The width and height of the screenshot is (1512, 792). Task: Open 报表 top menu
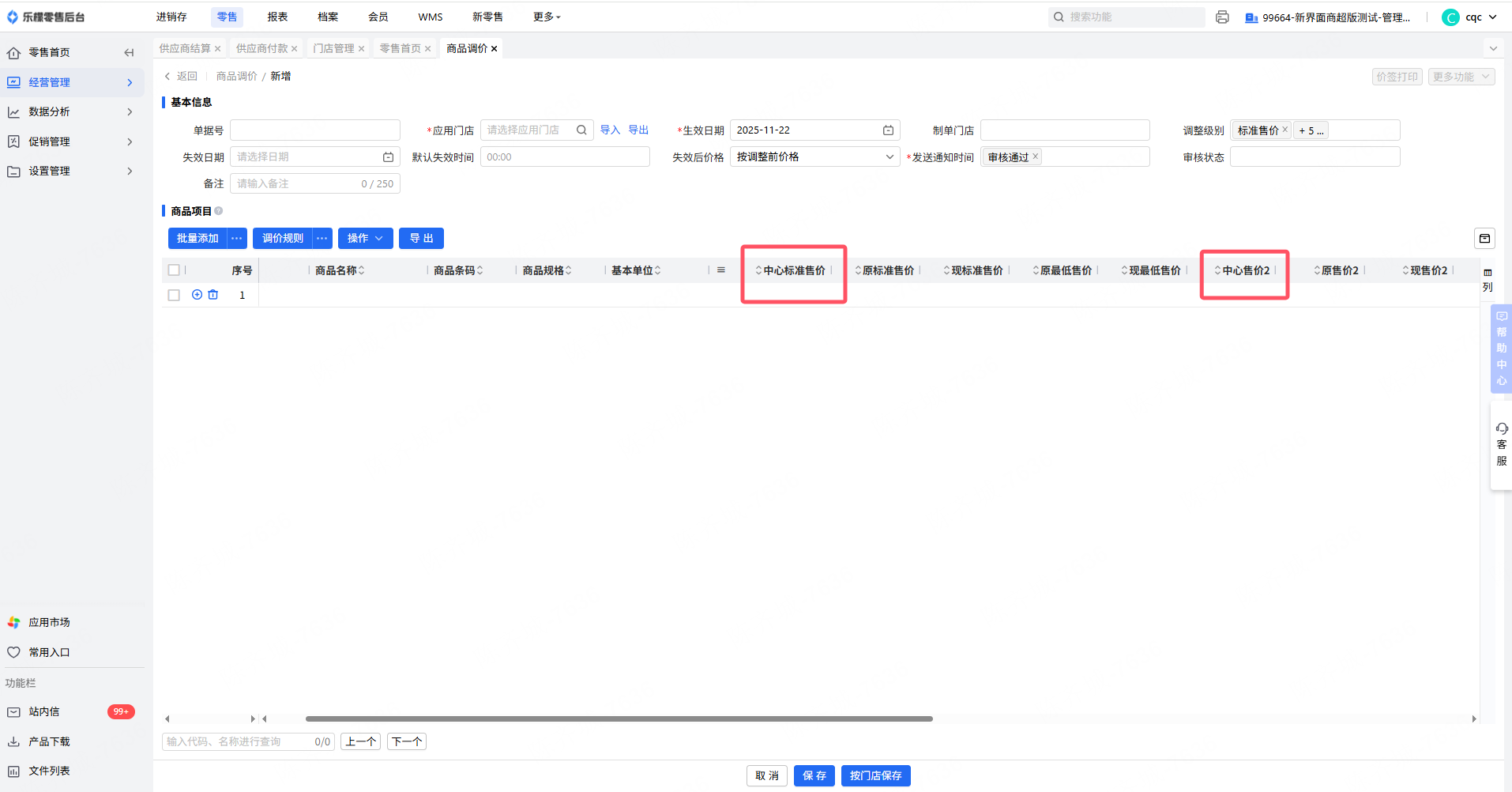[x=277, y=17]
